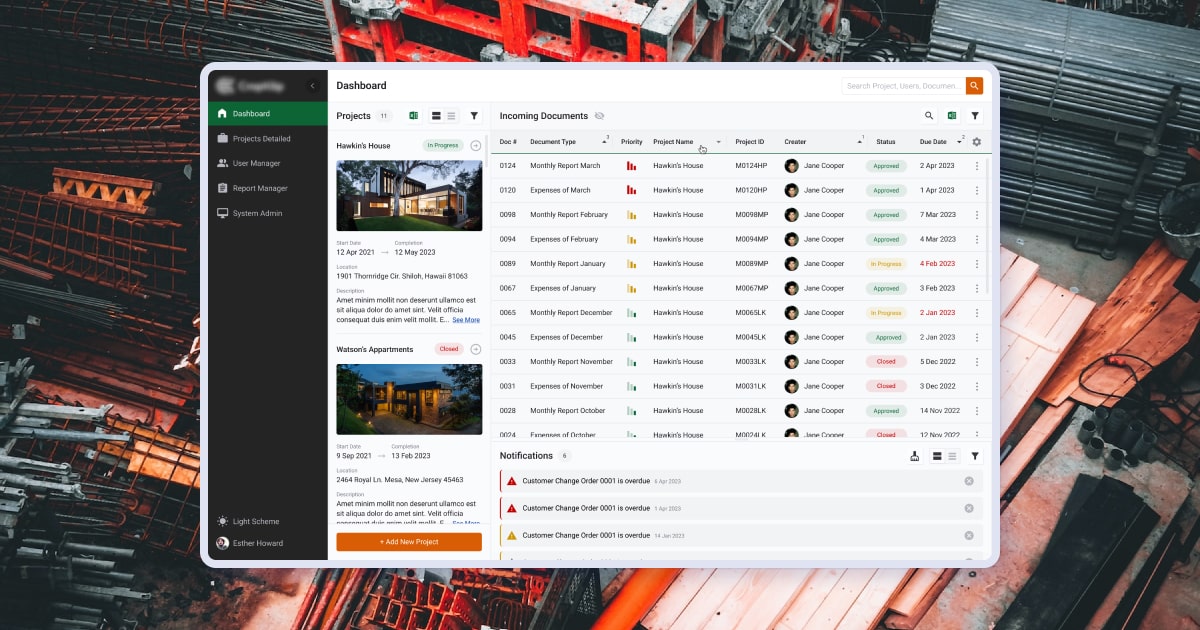The image size is (1200, 630).
Task: Switch Projects panel to compact list view
Action: point(452,115)
